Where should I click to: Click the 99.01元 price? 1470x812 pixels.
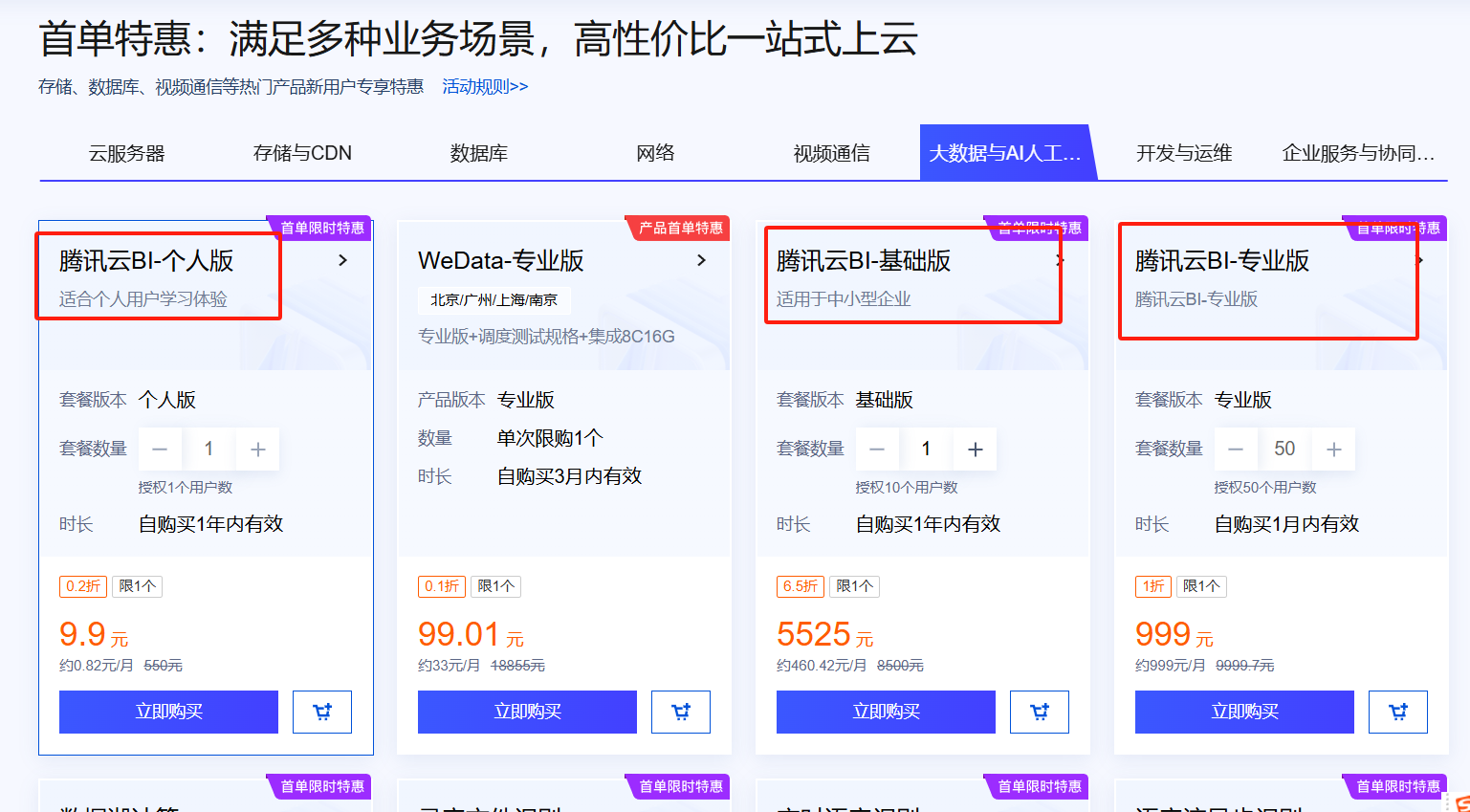pos(471,634)
